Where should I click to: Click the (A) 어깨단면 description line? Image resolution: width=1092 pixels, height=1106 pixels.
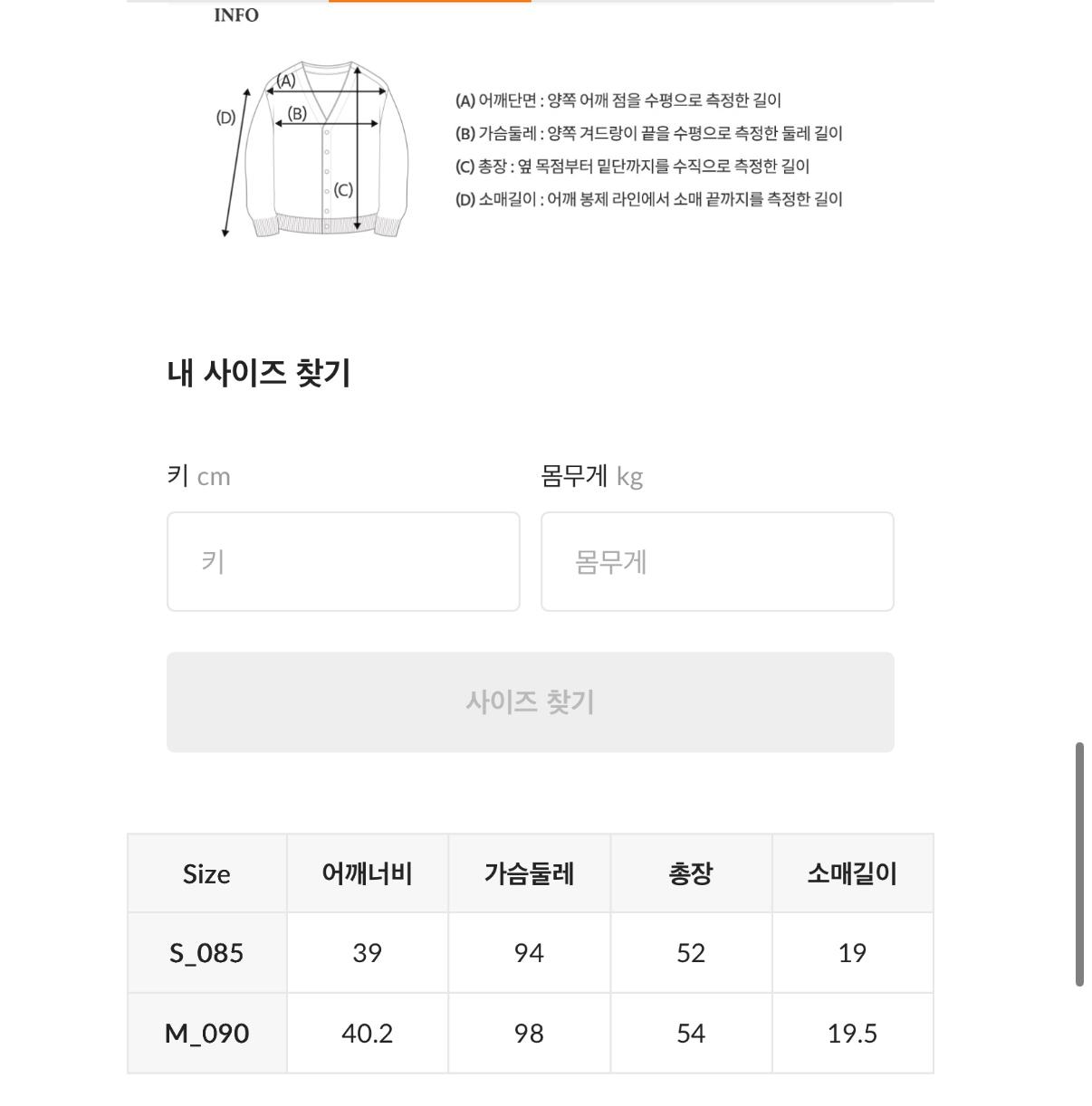pos(618,100)
